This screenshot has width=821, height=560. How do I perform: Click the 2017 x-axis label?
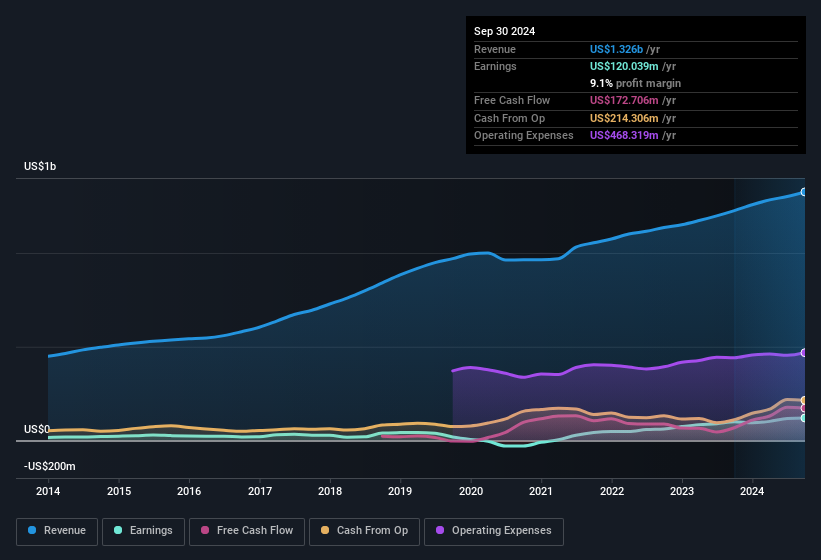[x=260, y=491]
